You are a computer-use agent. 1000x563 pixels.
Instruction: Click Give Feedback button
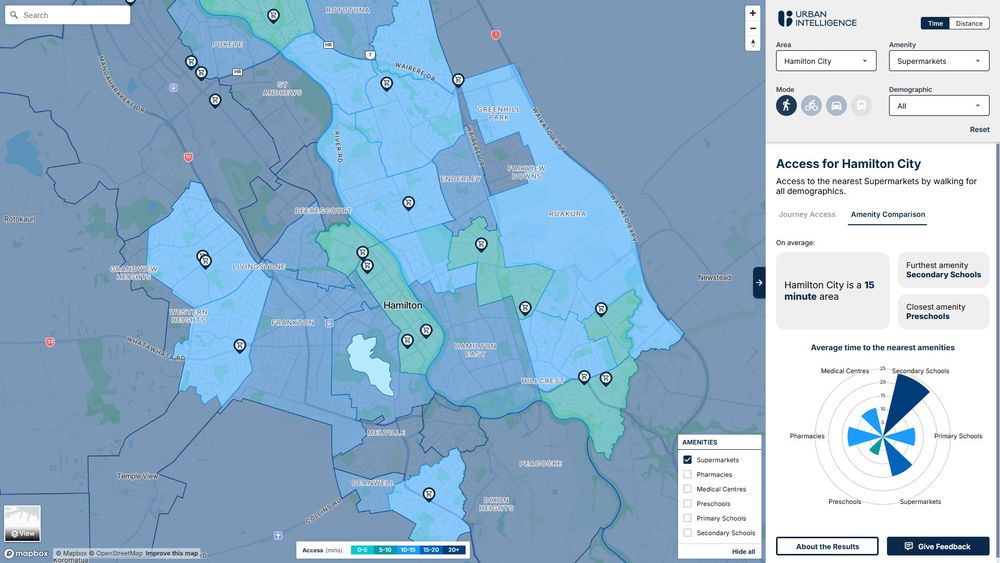938,546
